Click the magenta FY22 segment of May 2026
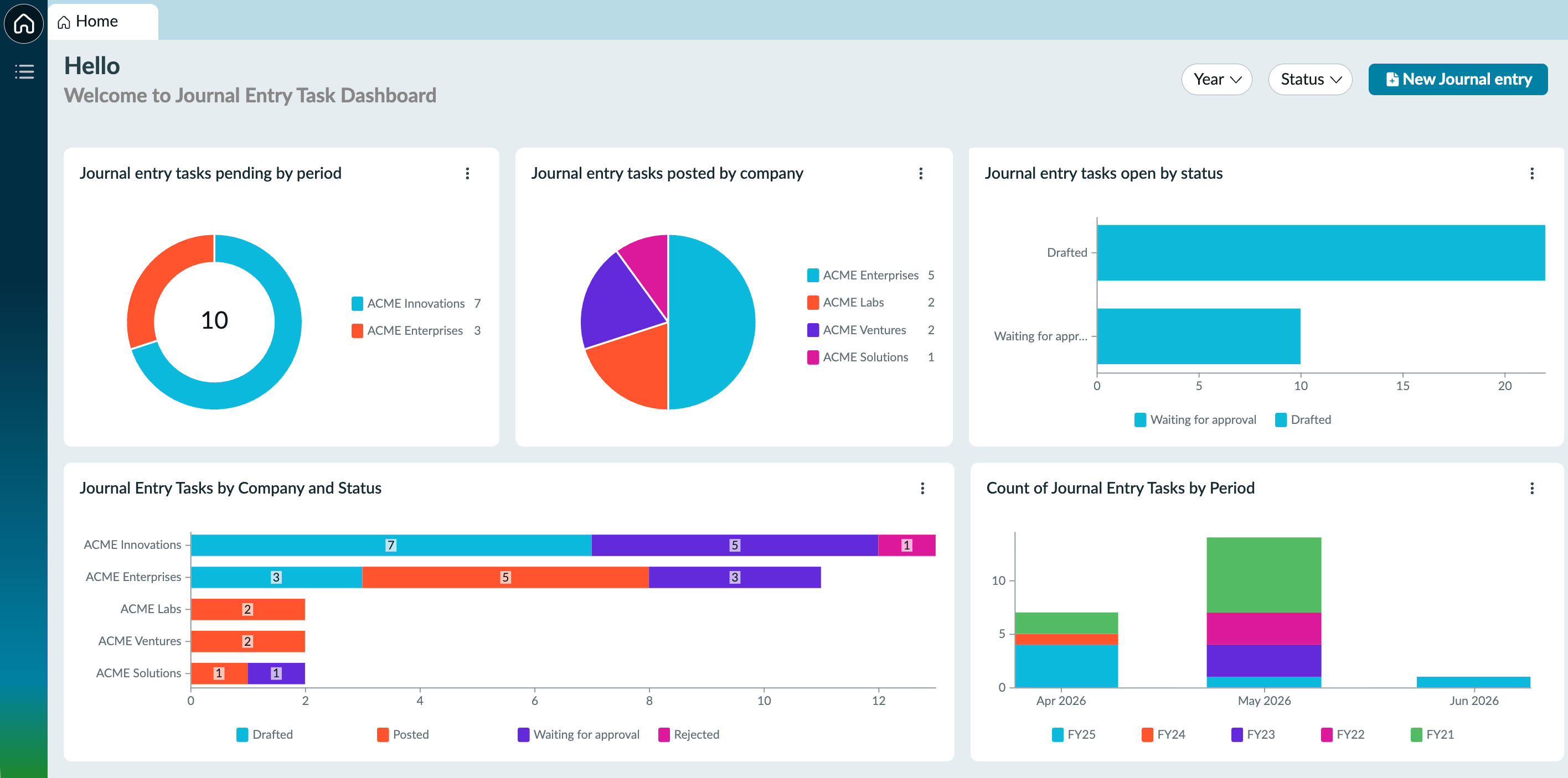Screen dimensions: 1568x778 [1263, 629]
